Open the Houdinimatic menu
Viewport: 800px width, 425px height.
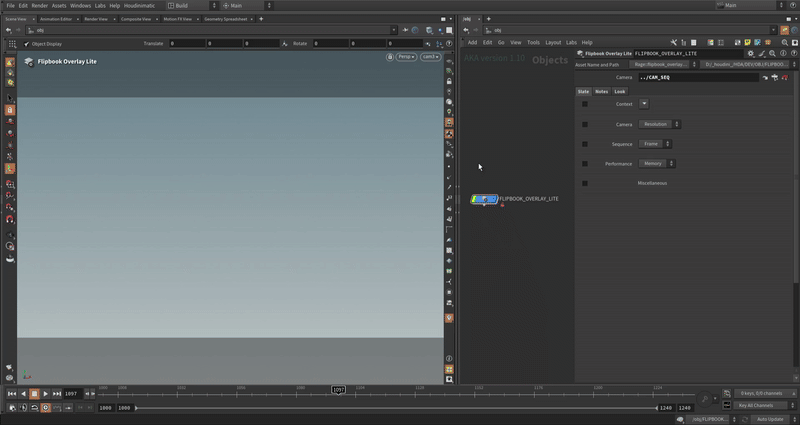pos(139,6)
